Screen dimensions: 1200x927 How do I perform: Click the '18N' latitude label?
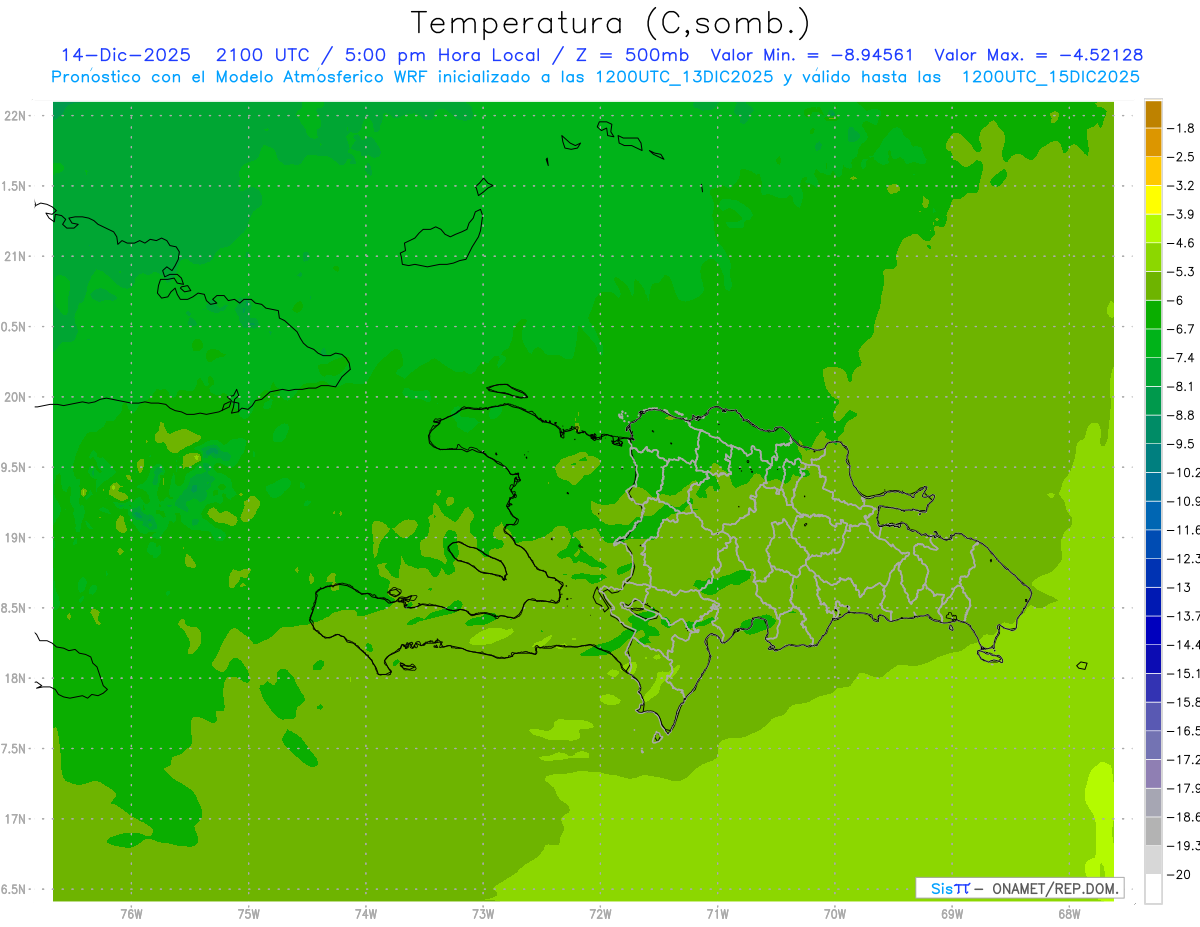[14, 679]
